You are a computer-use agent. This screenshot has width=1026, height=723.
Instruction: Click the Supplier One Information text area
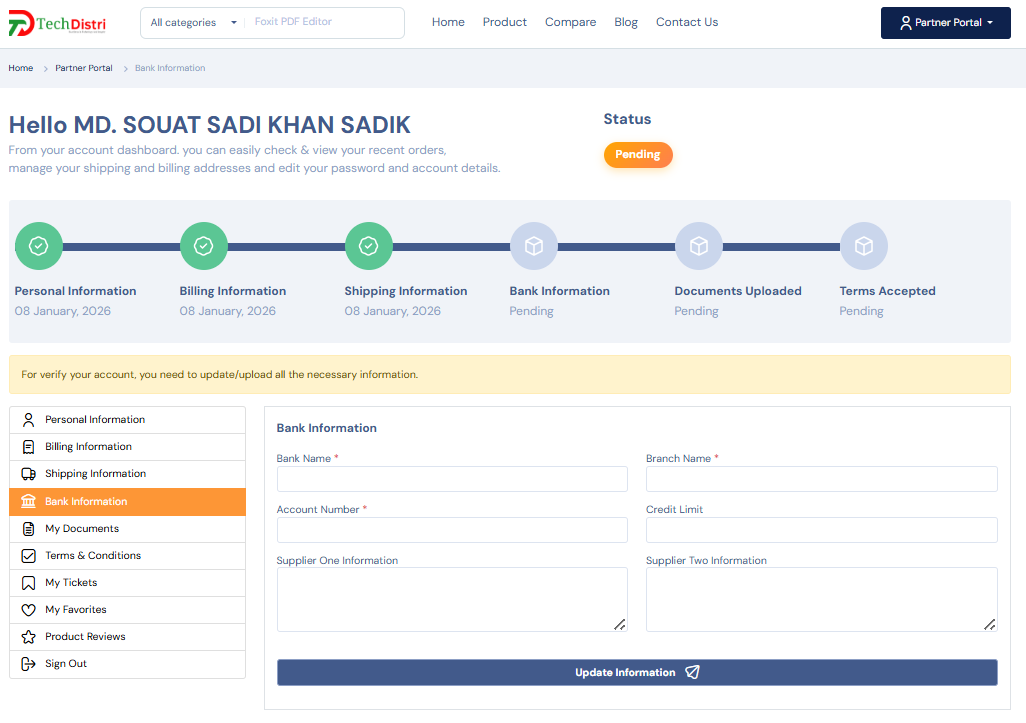[x=452, y=597]
